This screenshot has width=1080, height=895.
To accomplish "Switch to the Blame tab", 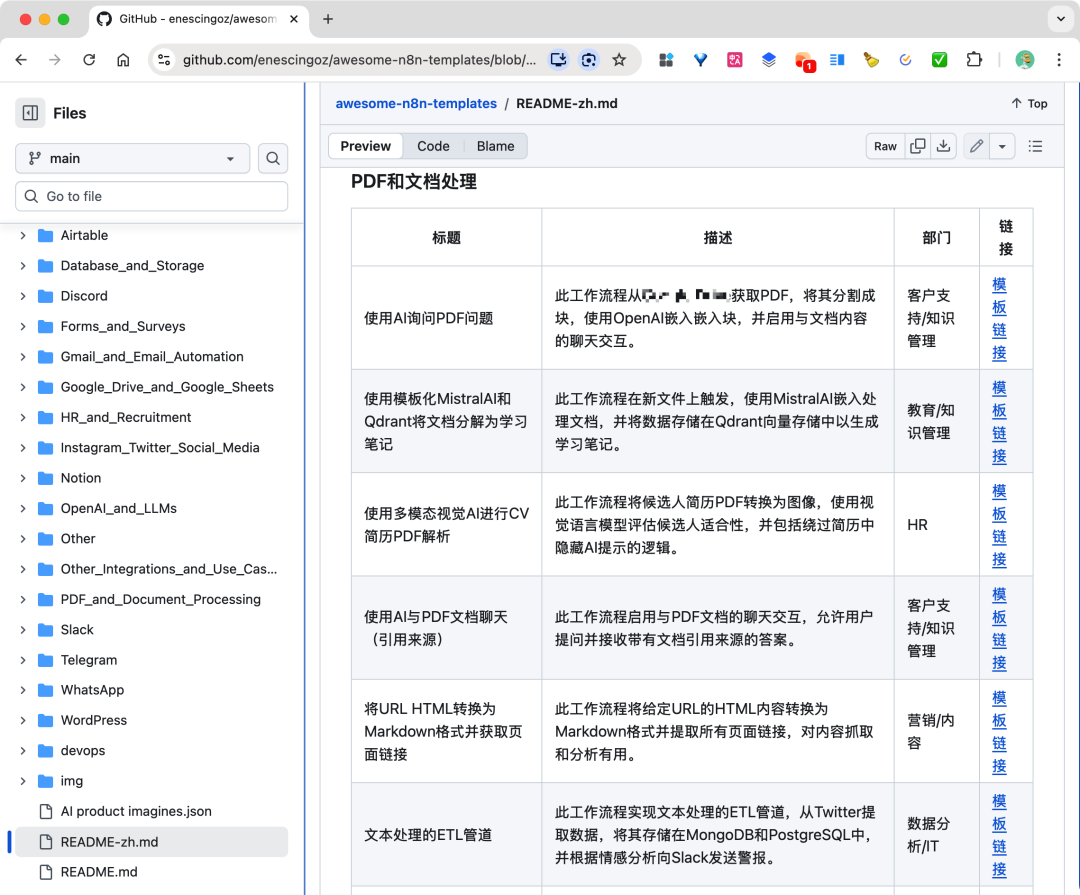I will coord(495,145).
